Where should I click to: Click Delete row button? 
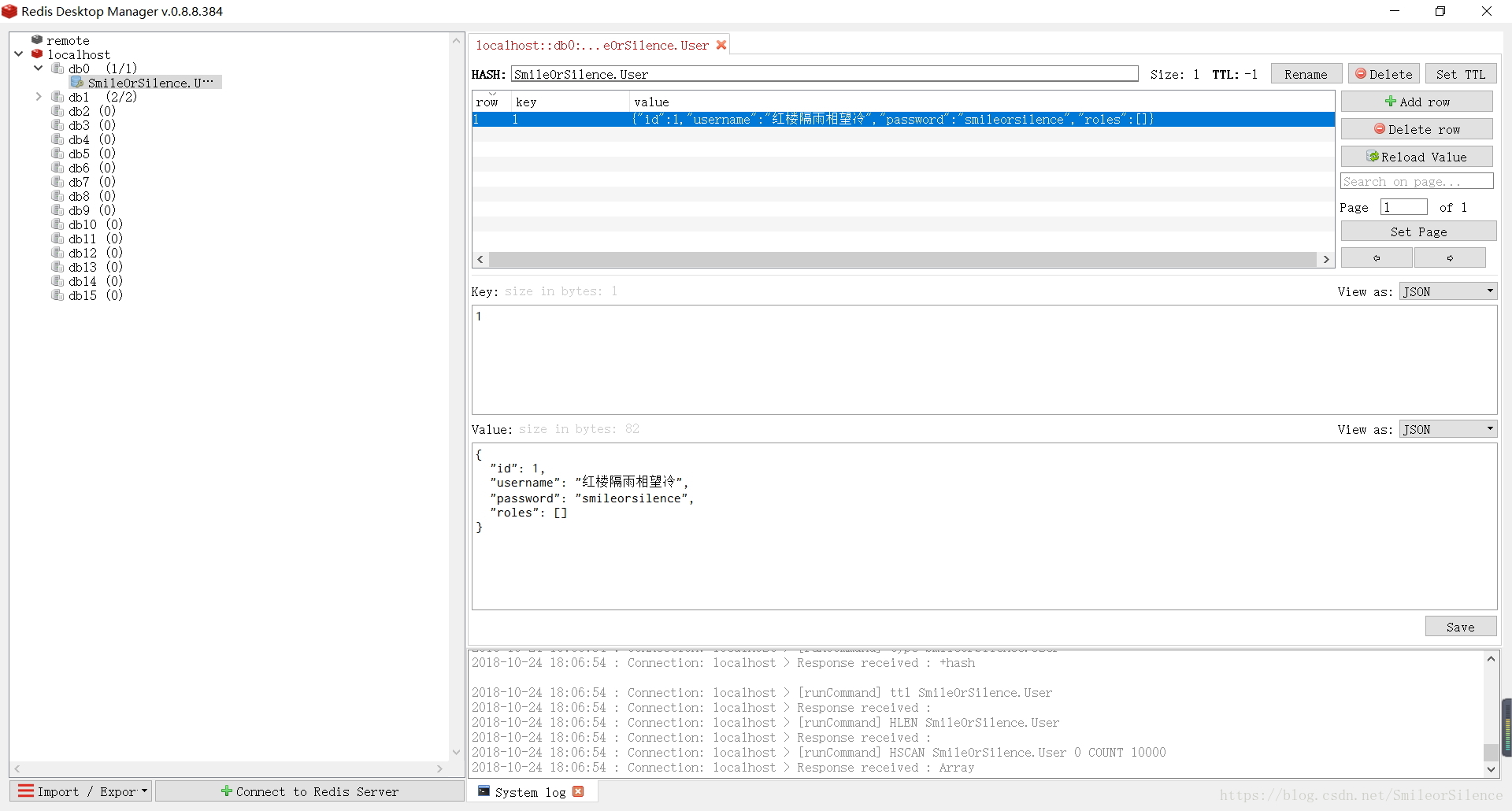(x=1417, y=129)
